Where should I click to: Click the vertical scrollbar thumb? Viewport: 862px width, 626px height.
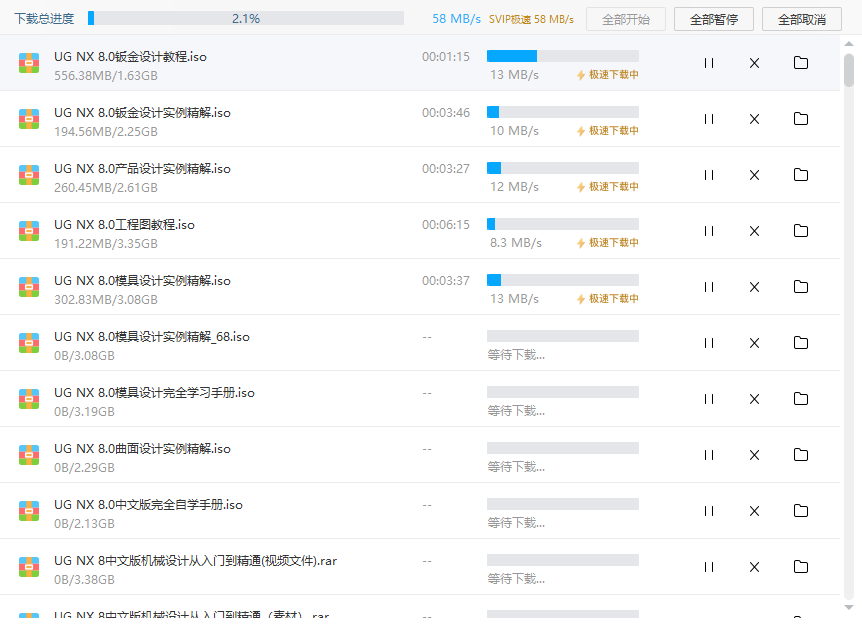(x=849, y=70)
